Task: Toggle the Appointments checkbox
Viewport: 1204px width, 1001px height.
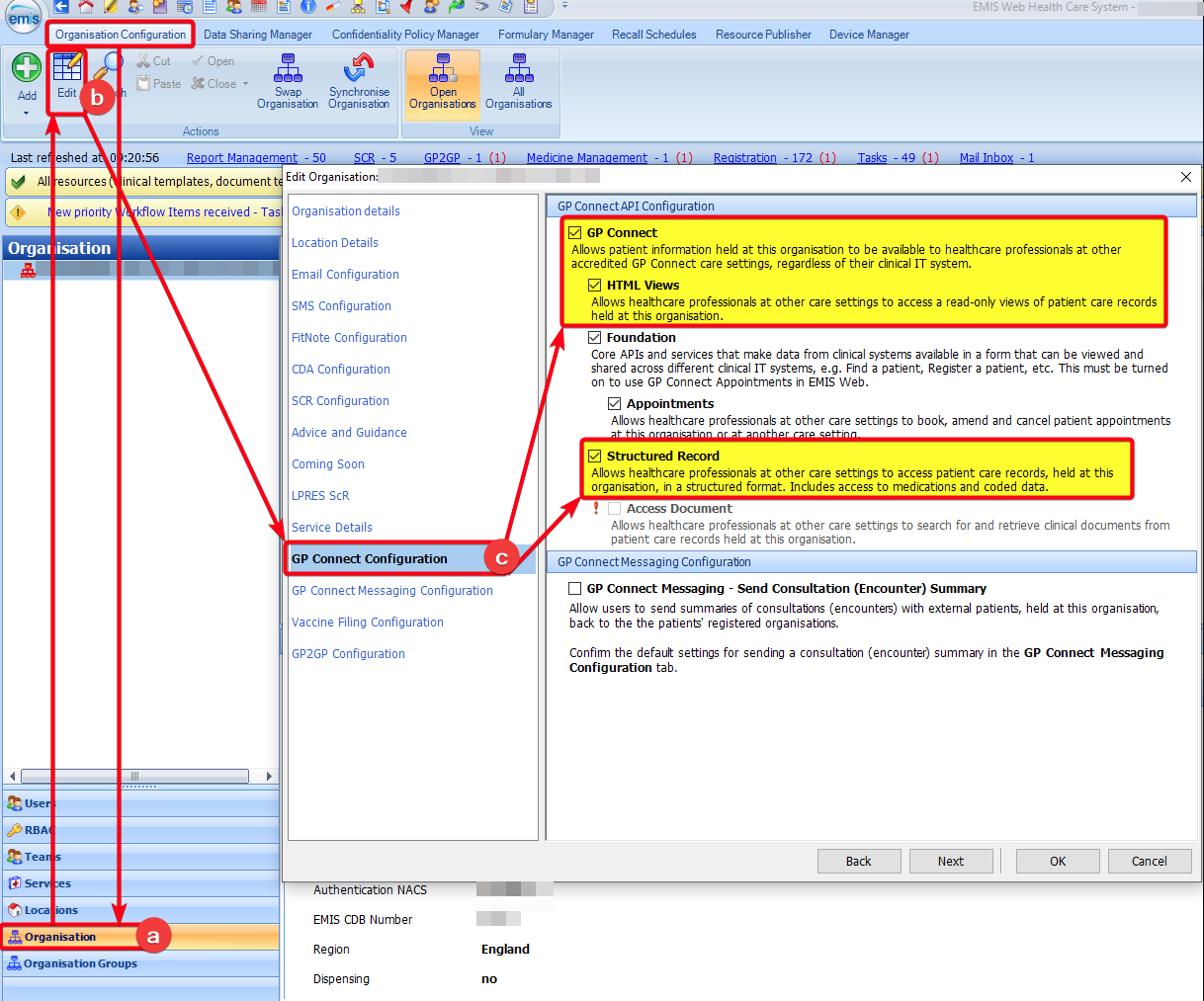Action: [614, 404]
